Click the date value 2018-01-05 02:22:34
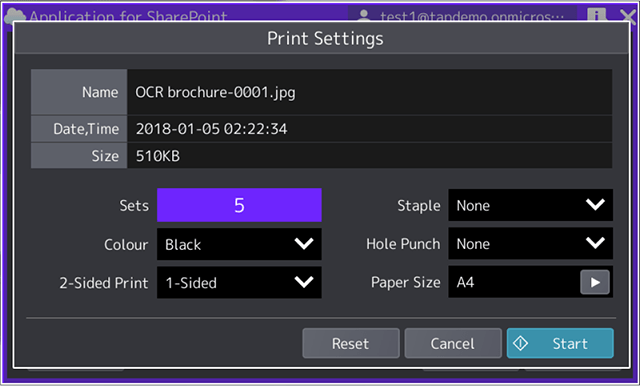This screenshot has height=386, width=640. 211,129
